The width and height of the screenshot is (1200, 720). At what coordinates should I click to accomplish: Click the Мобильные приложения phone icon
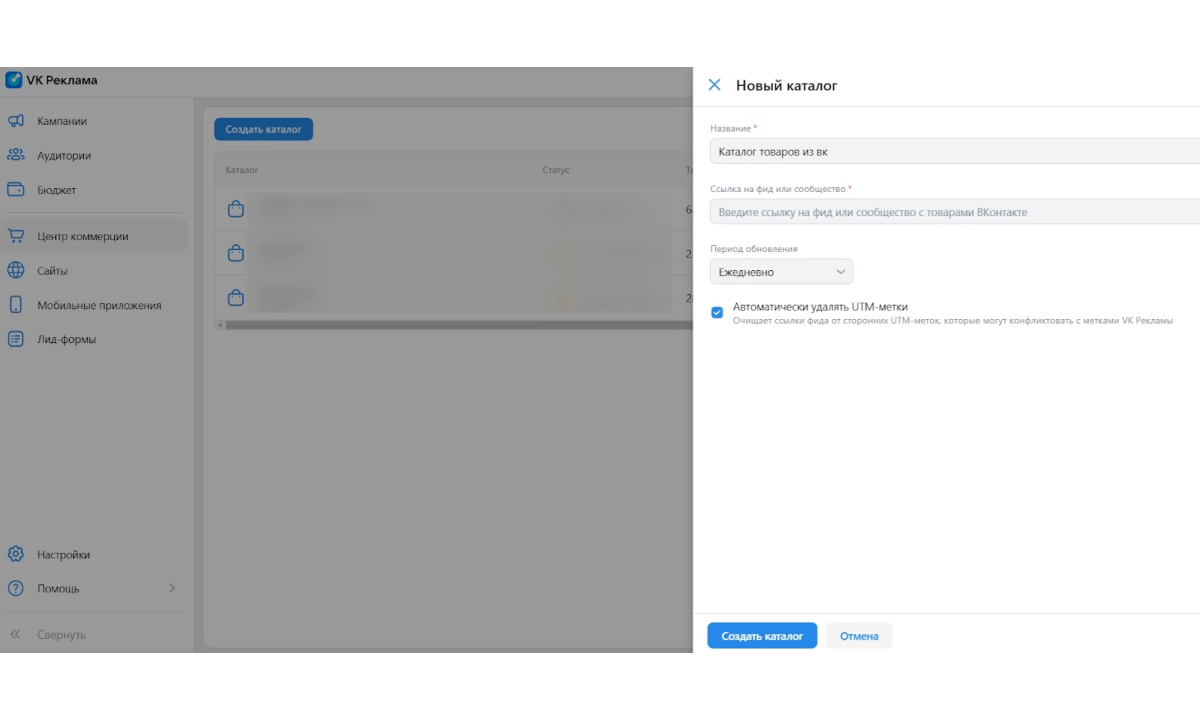coord(16,305)
